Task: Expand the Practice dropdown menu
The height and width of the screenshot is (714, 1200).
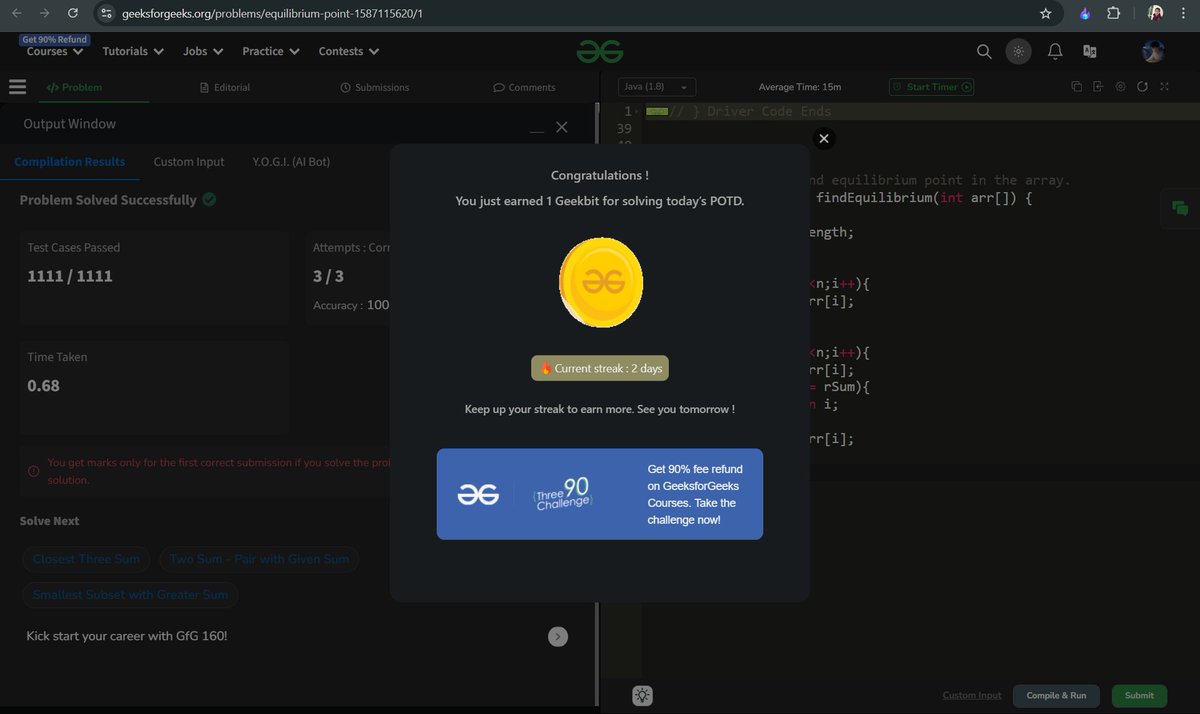Action: coord(270,51)
